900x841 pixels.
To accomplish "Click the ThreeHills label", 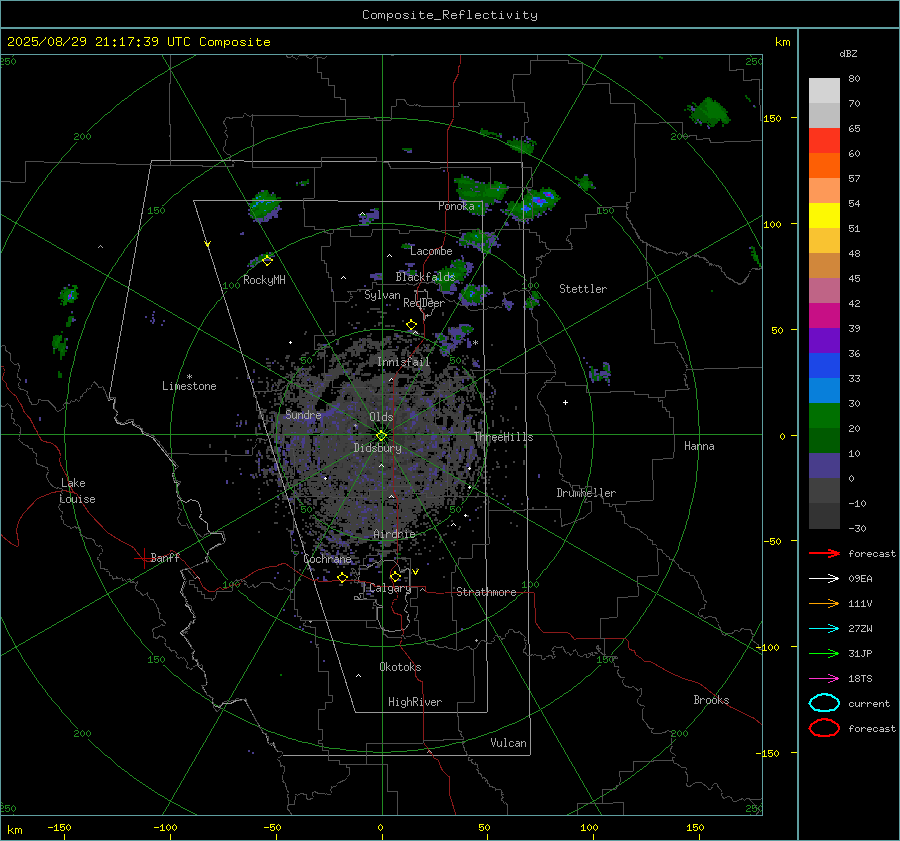I will (503, 437).
